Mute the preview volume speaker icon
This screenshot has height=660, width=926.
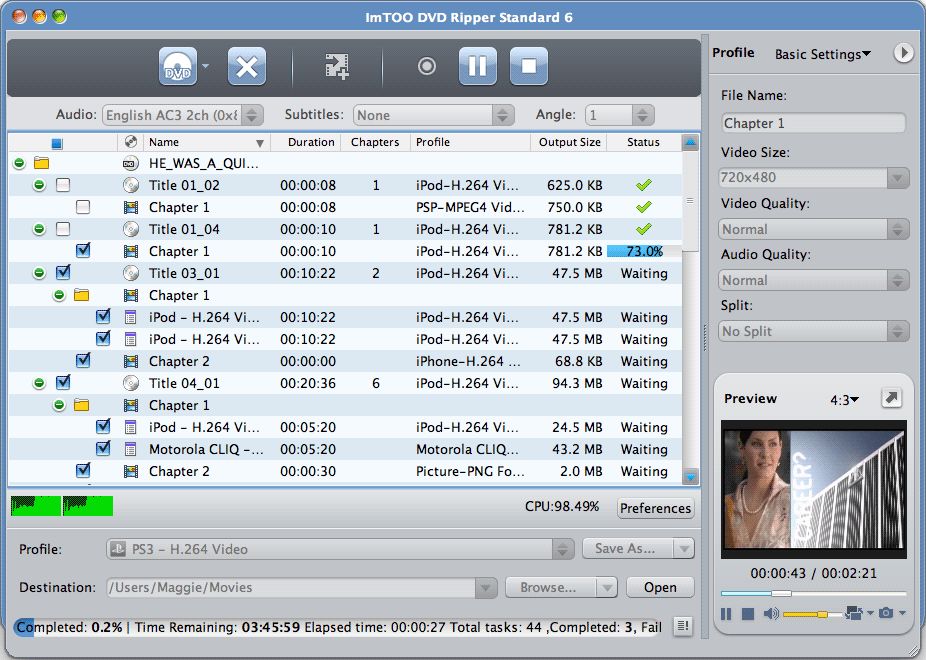click(771, 614)
